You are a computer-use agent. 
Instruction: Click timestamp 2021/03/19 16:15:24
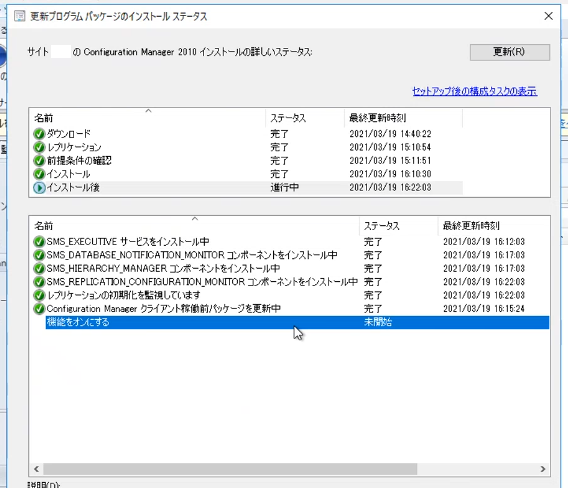click(x=484, y=309)
